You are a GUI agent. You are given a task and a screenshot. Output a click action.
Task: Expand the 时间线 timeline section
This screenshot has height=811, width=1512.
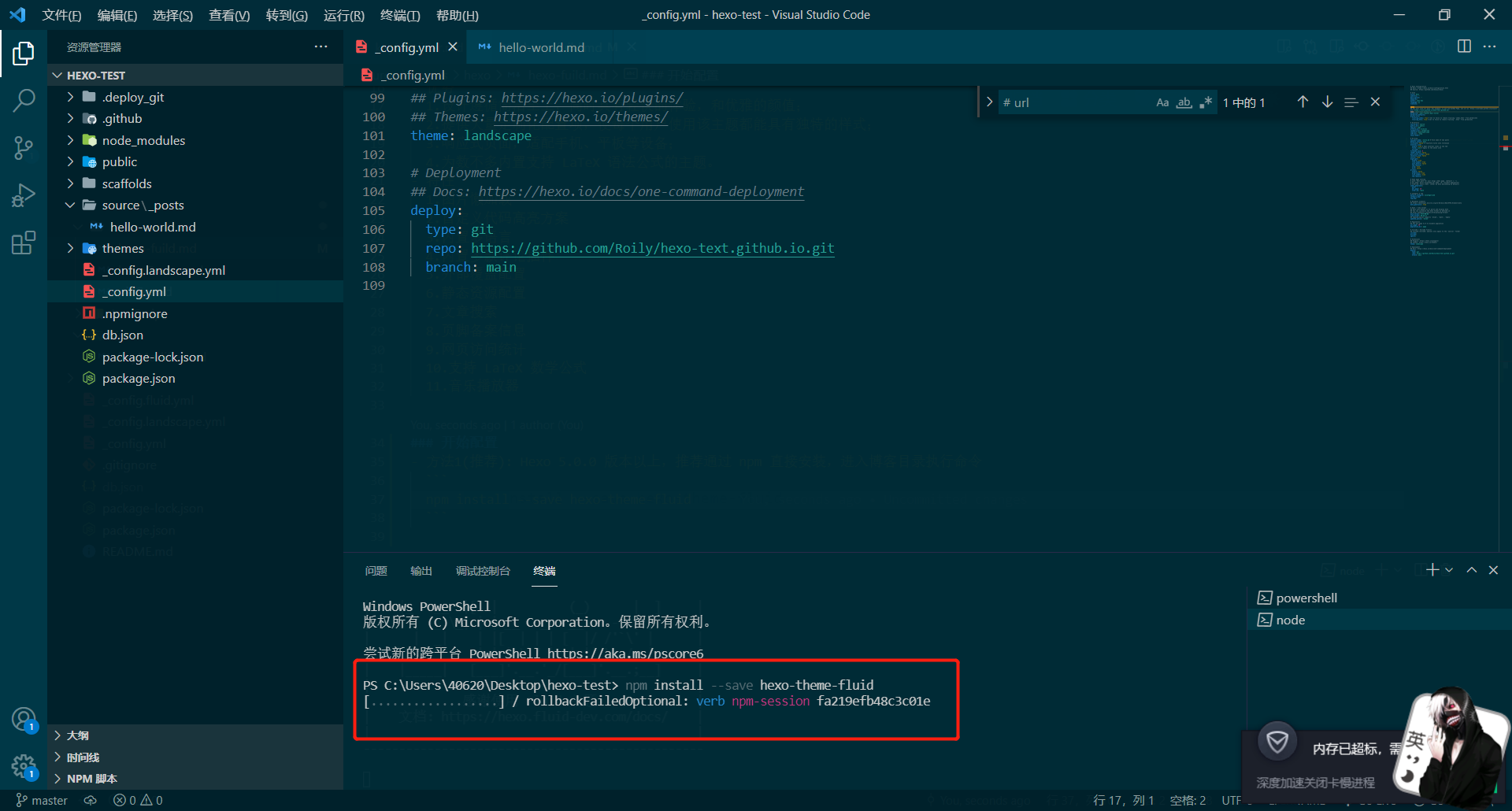195,757
